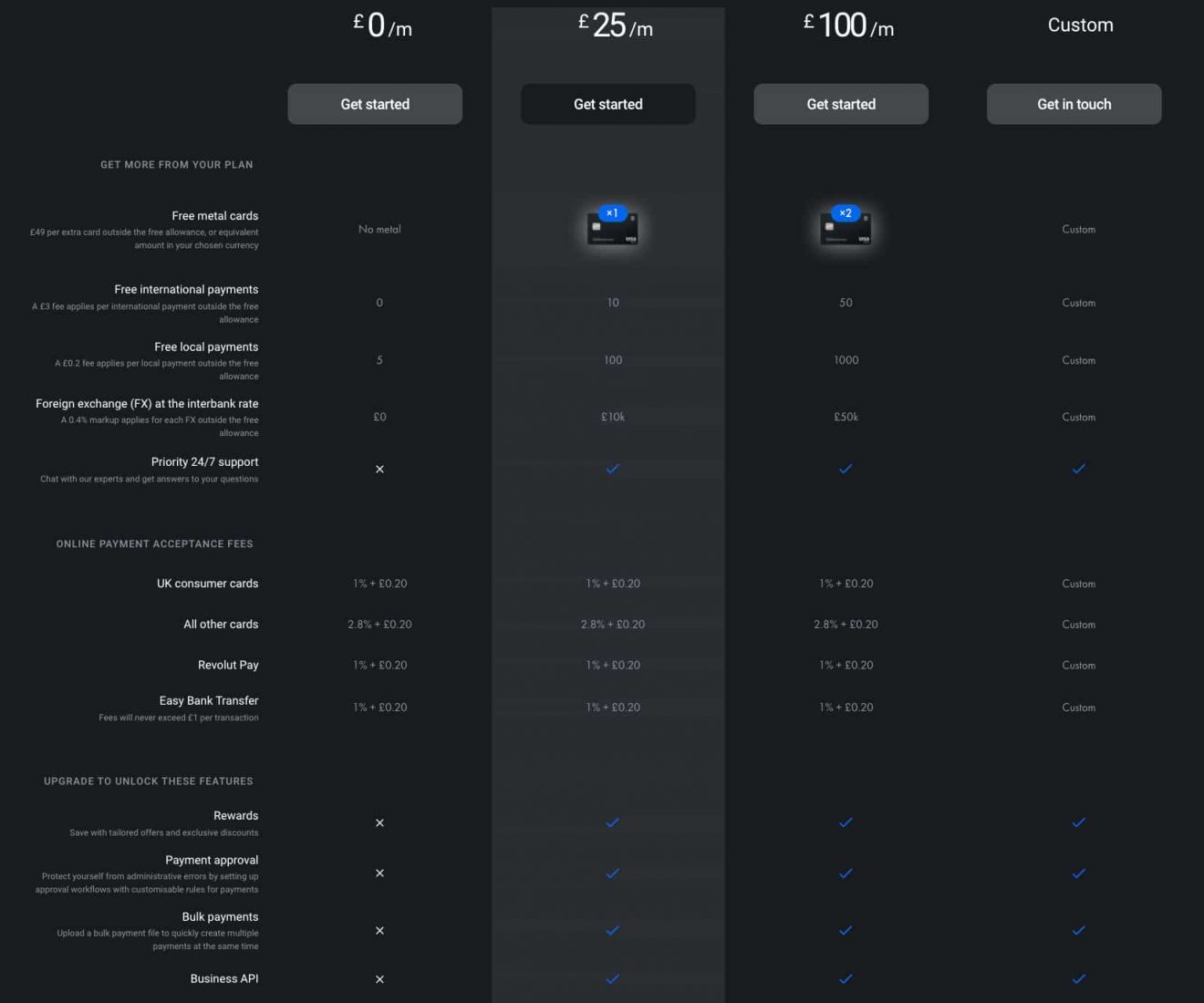Click Custom plan checkmark in Rewards row

tap(1078, 822)
